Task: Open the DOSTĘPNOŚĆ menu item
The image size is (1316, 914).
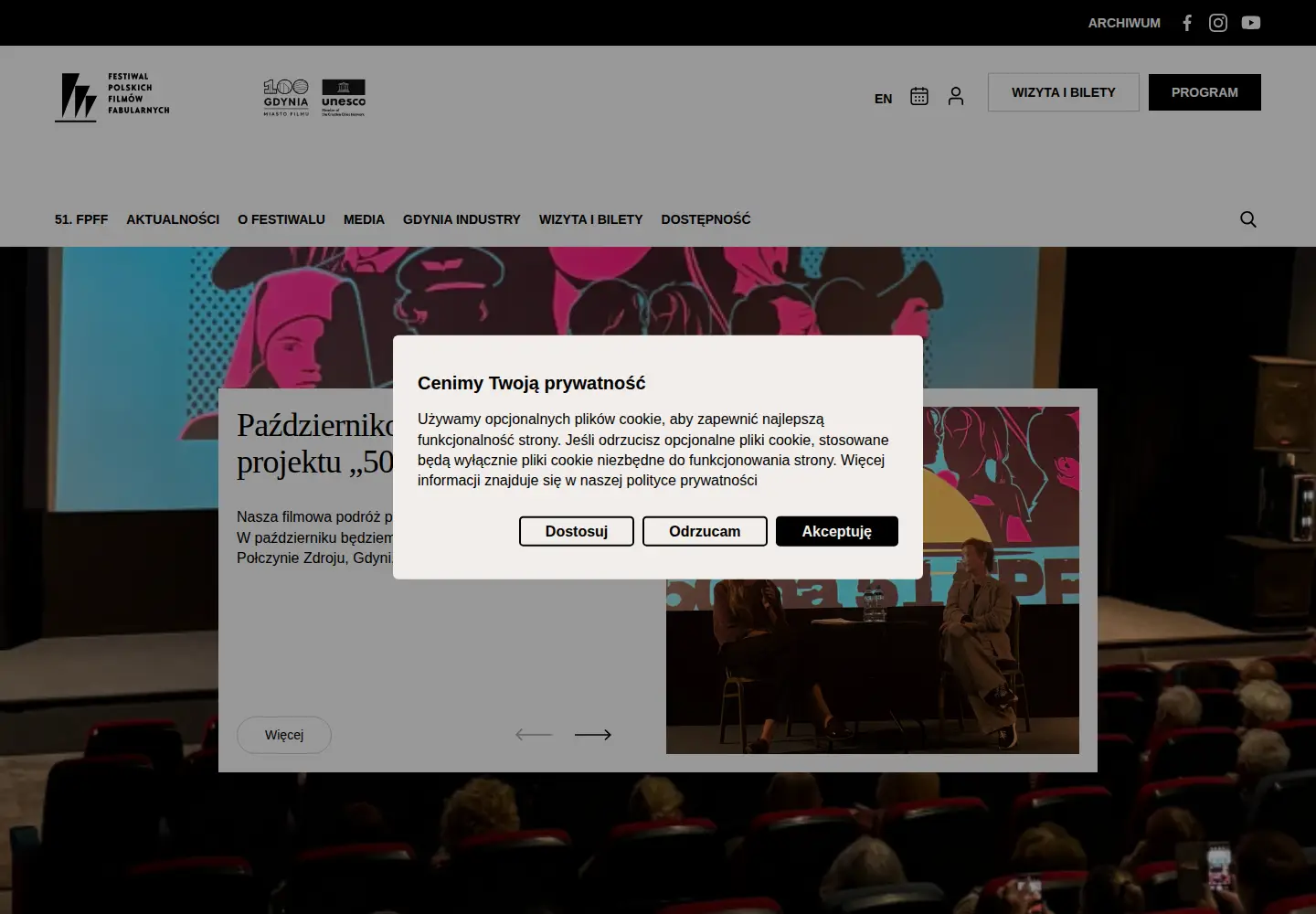Action: click(x=706, y=219)
